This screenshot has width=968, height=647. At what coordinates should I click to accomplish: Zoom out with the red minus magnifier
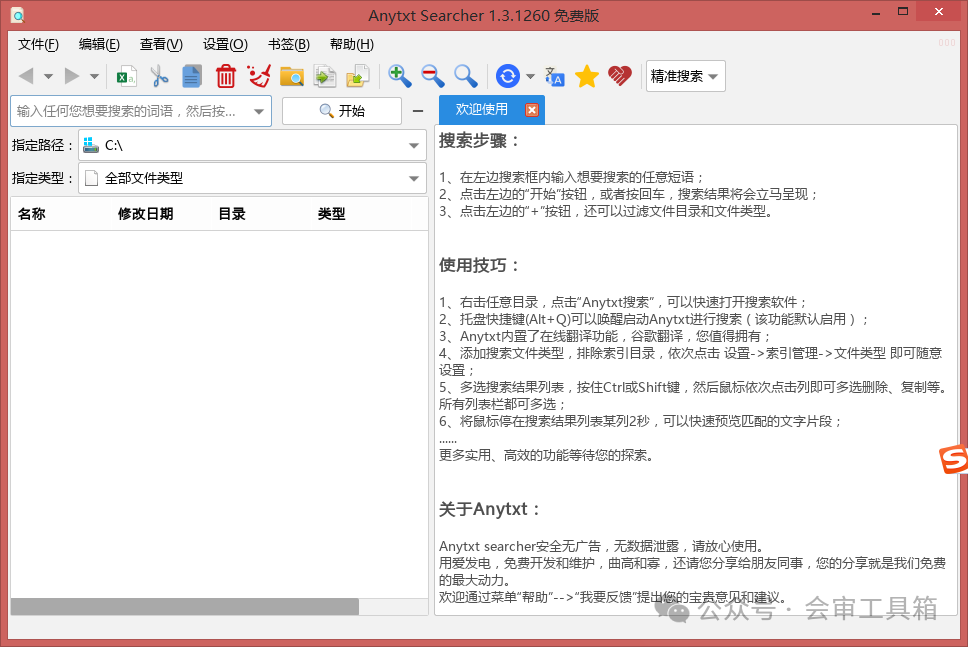[433, 76]
